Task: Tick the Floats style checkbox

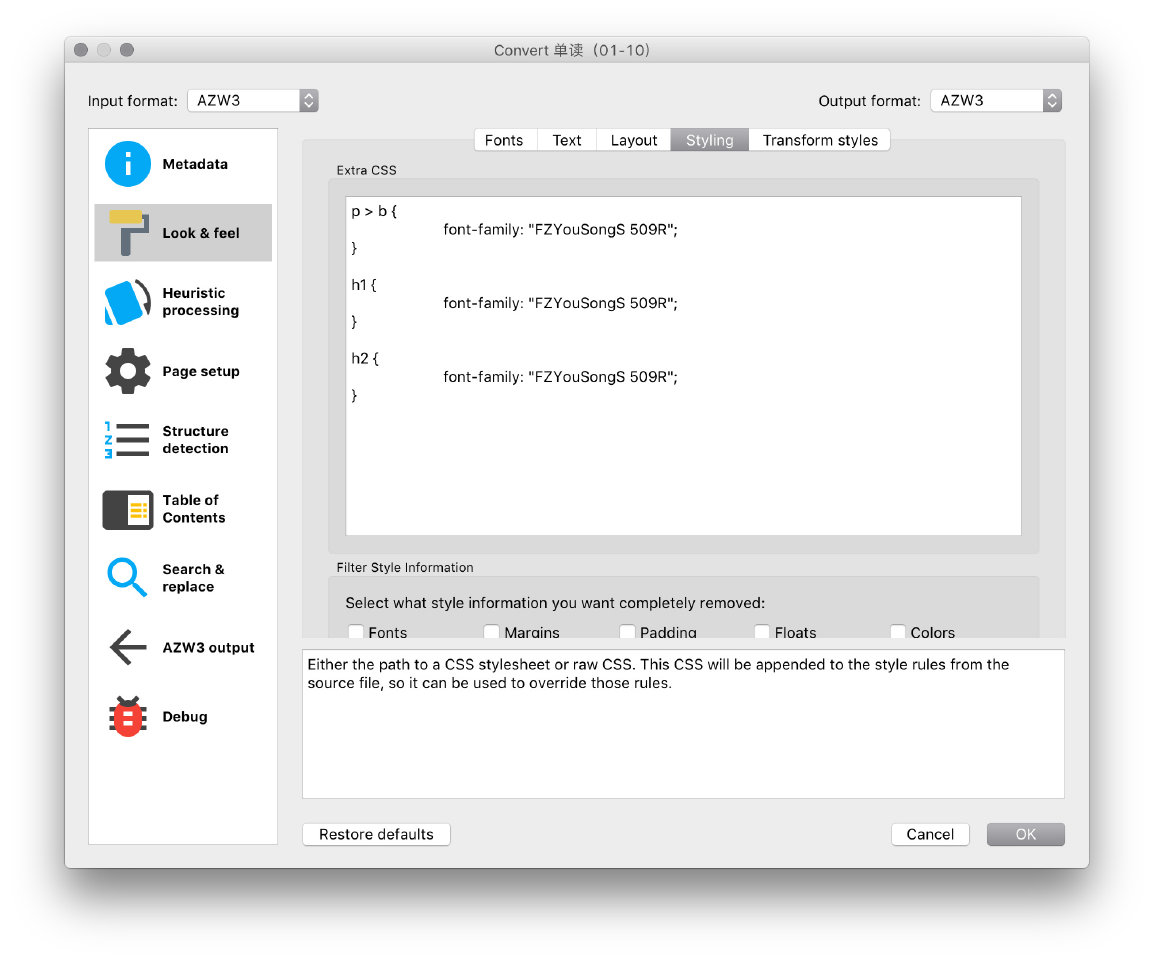Action: tap(762, 632)
